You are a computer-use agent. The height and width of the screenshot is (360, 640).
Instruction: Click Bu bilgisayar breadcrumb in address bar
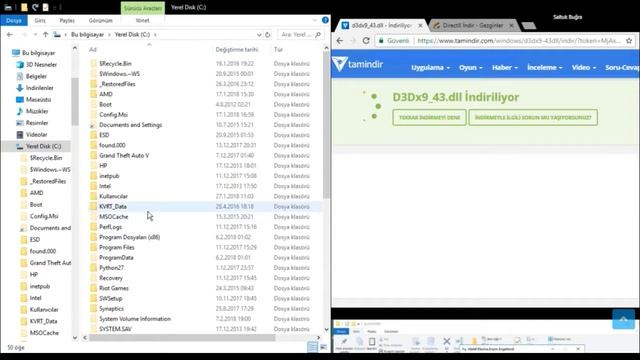[87, 35]
